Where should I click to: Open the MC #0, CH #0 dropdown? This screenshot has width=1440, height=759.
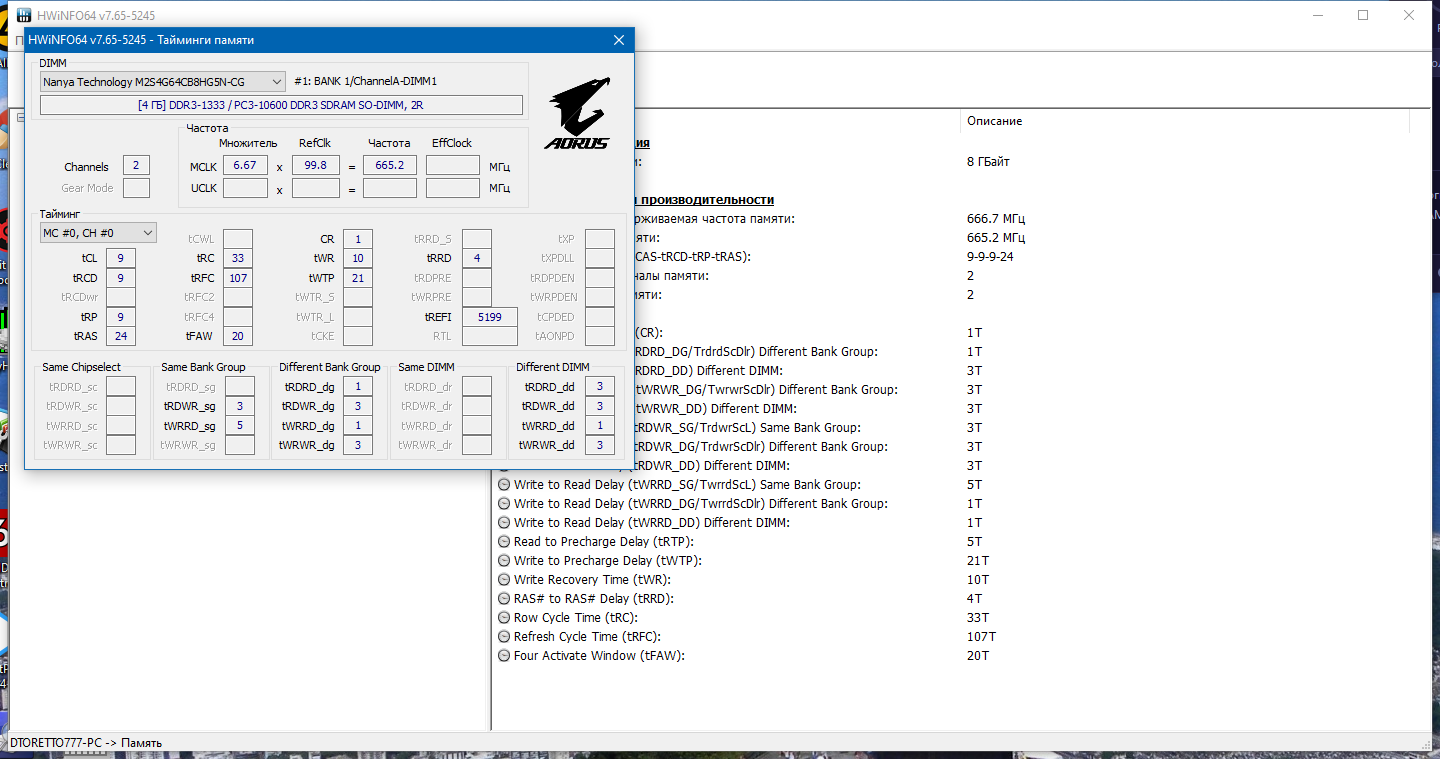[x=98, y=233]
